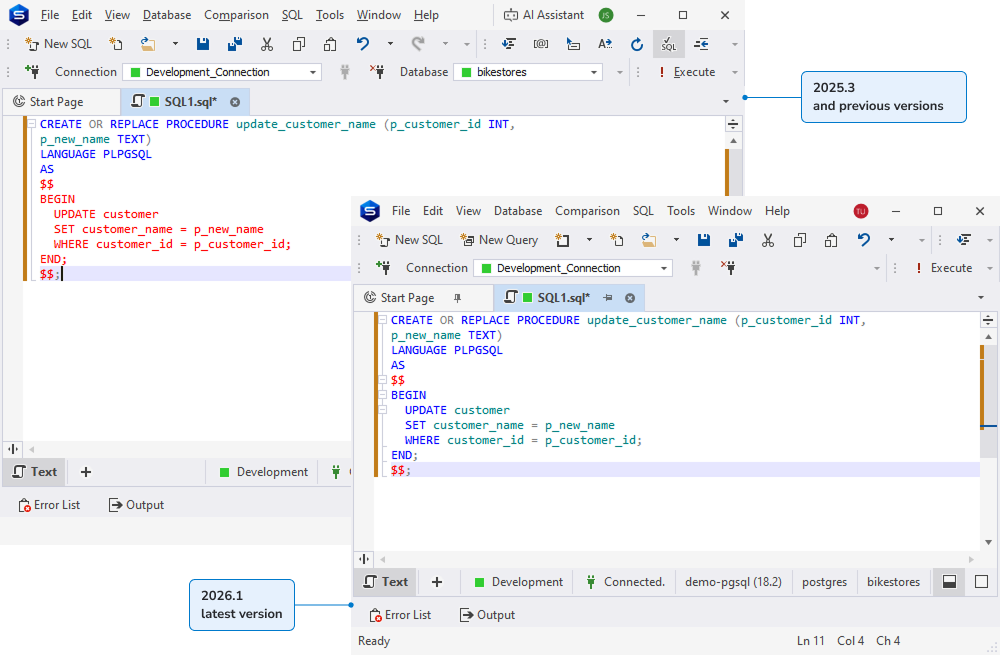
Task: Collapse CREATE PROCEDURE block in back window
Action: [x=31, y=124]
